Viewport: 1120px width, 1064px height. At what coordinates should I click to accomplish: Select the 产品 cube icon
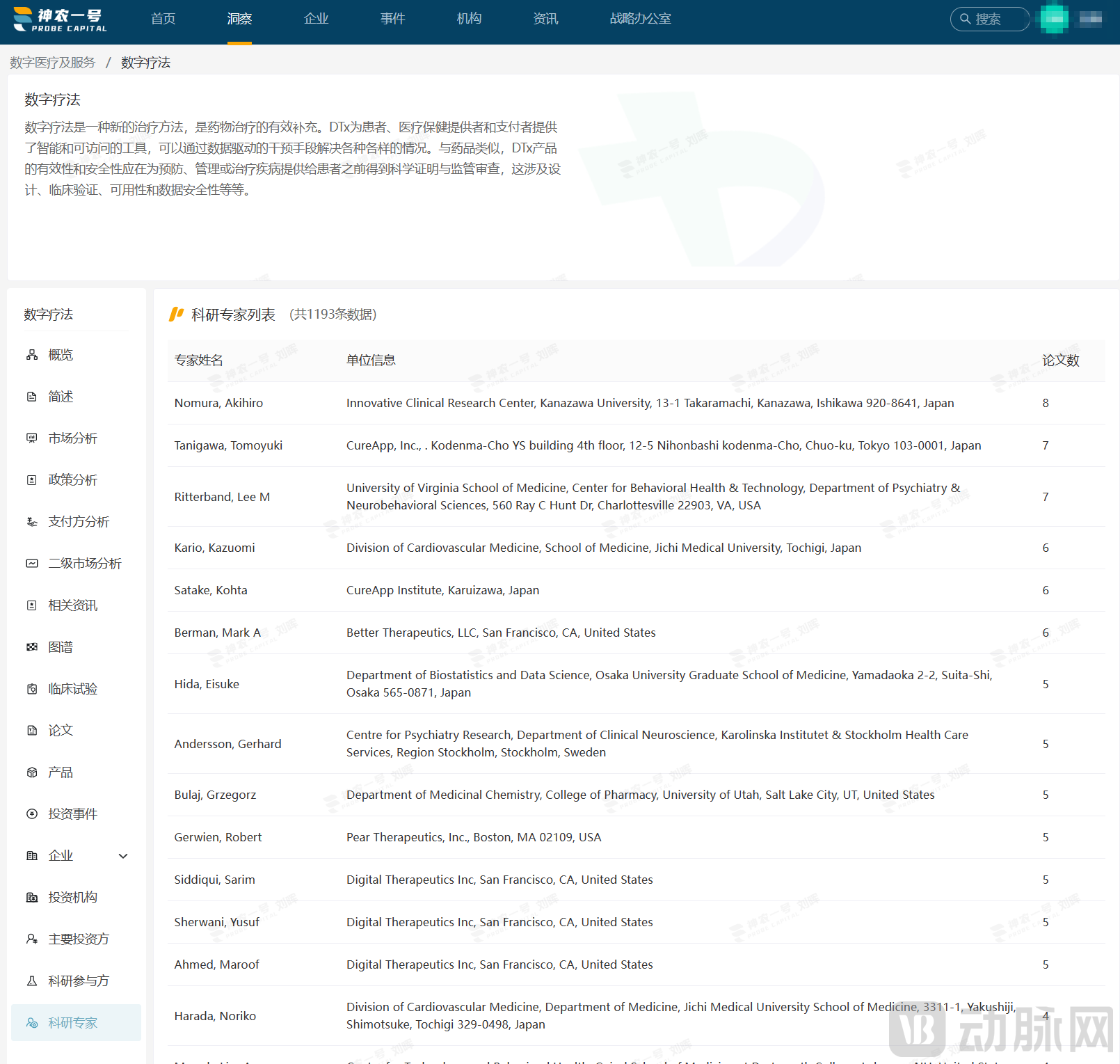point(32,772)
